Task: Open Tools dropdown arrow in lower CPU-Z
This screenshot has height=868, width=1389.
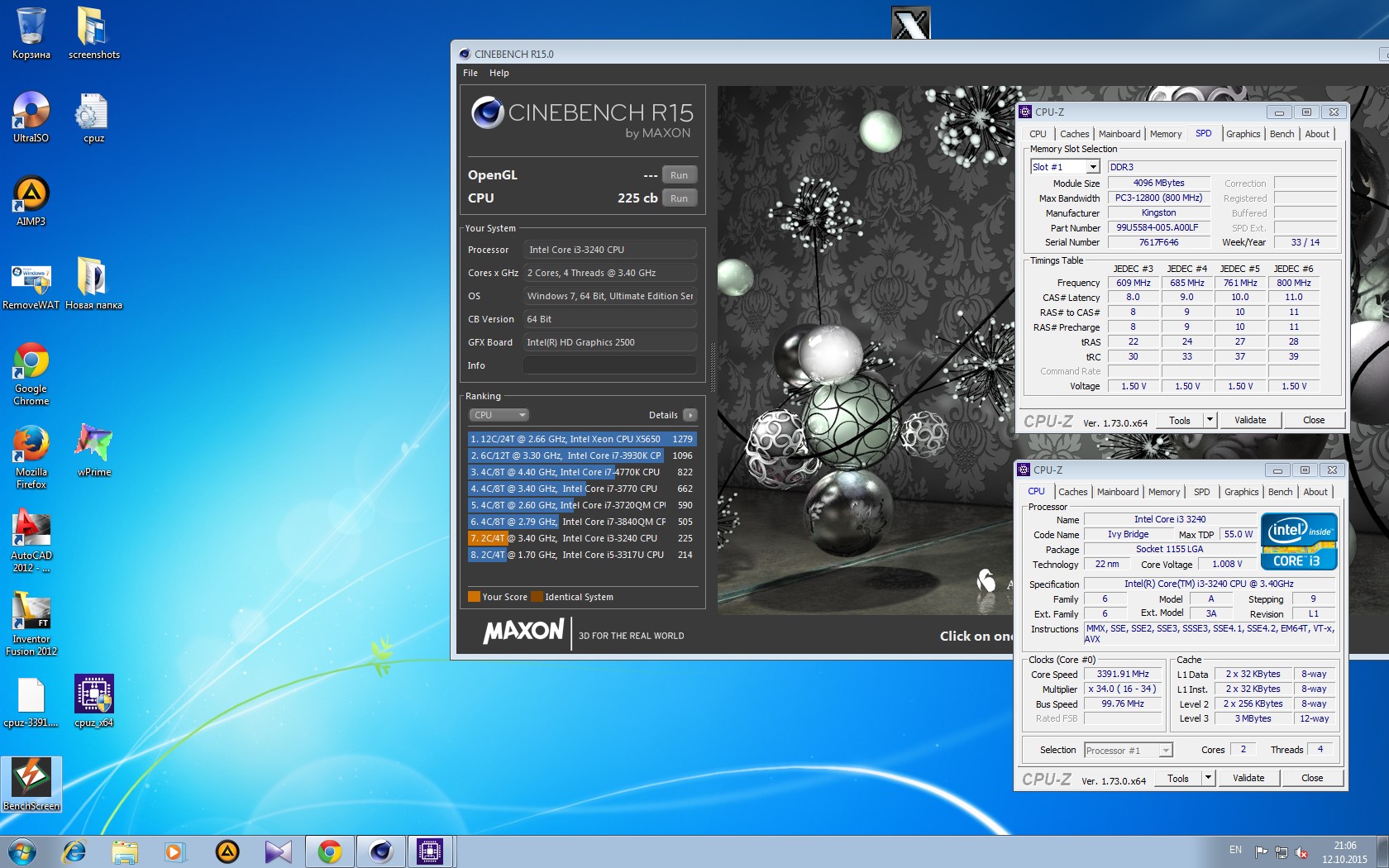Action: [x=1208, y=778]
